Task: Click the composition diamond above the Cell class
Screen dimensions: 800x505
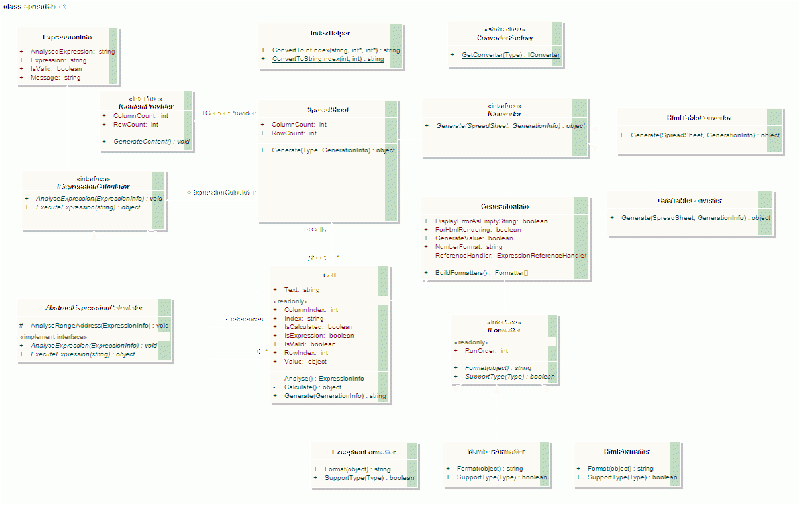Action: coord(332,257)
